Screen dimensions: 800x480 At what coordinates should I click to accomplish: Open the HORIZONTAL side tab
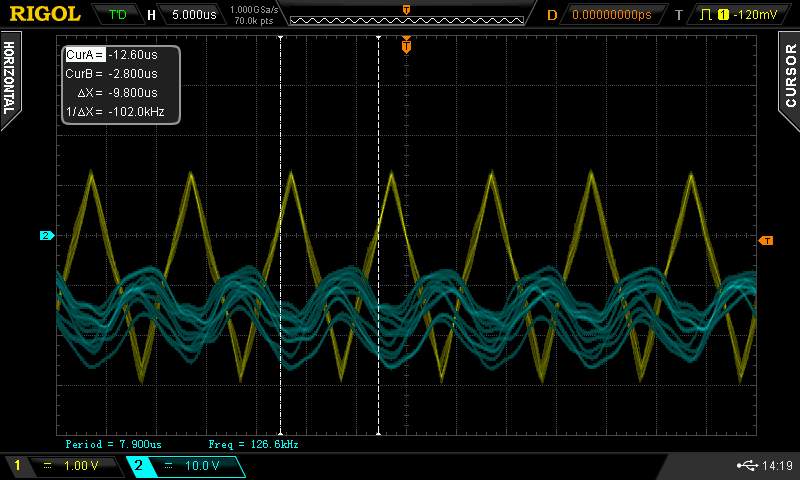coord(10,76)
